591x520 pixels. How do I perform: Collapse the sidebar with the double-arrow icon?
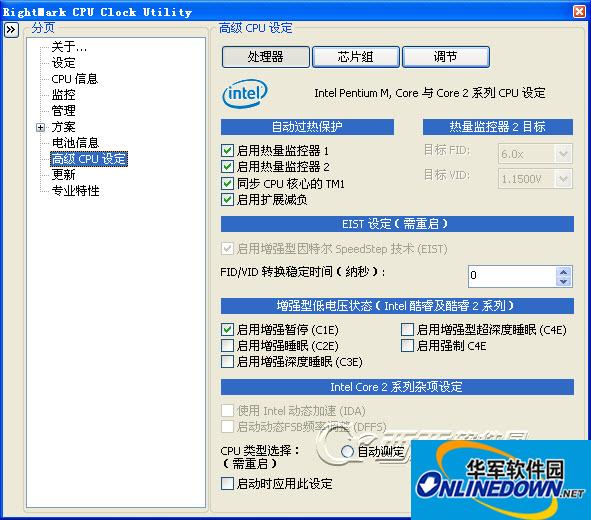click(x=11, y=30)
